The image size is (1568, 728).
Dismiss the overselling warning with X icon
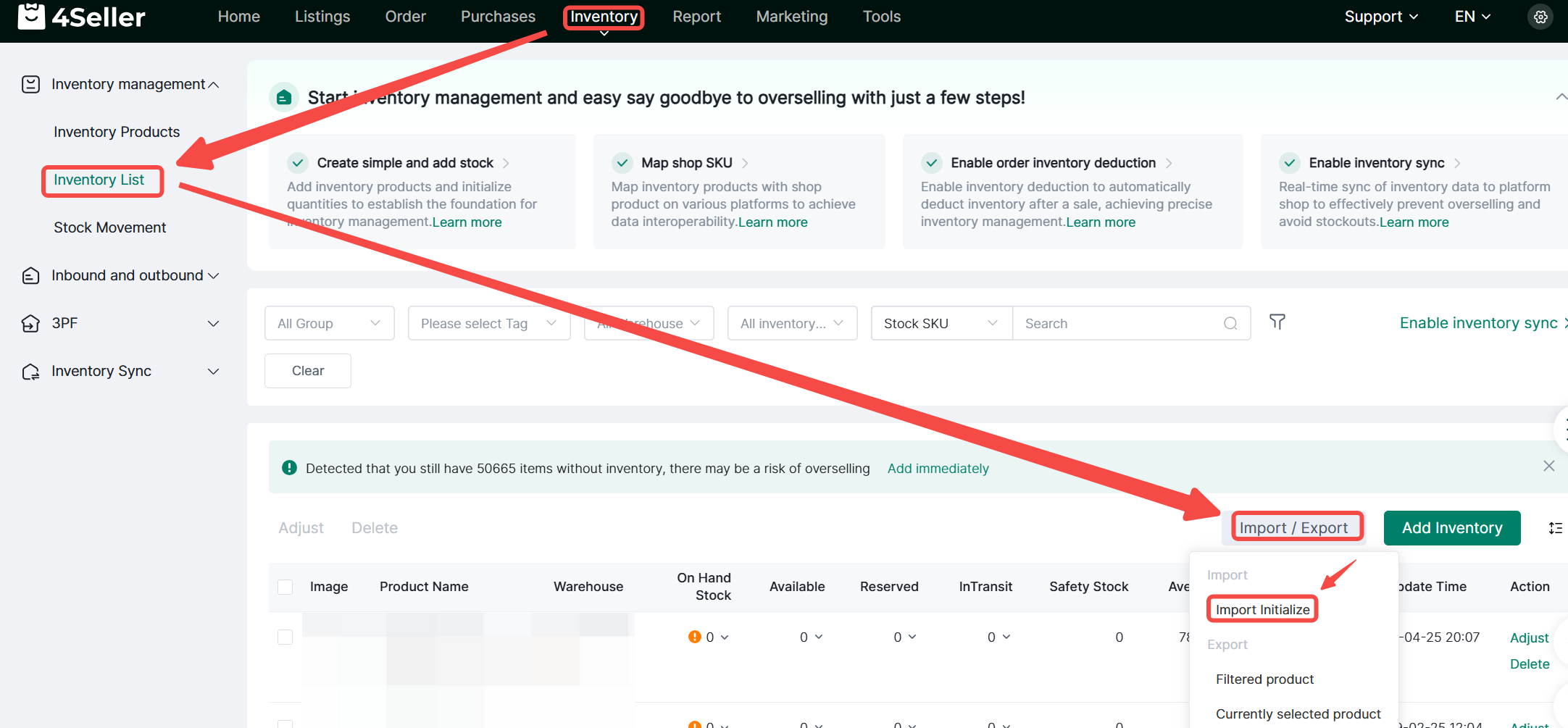[x=1548, y=466]
